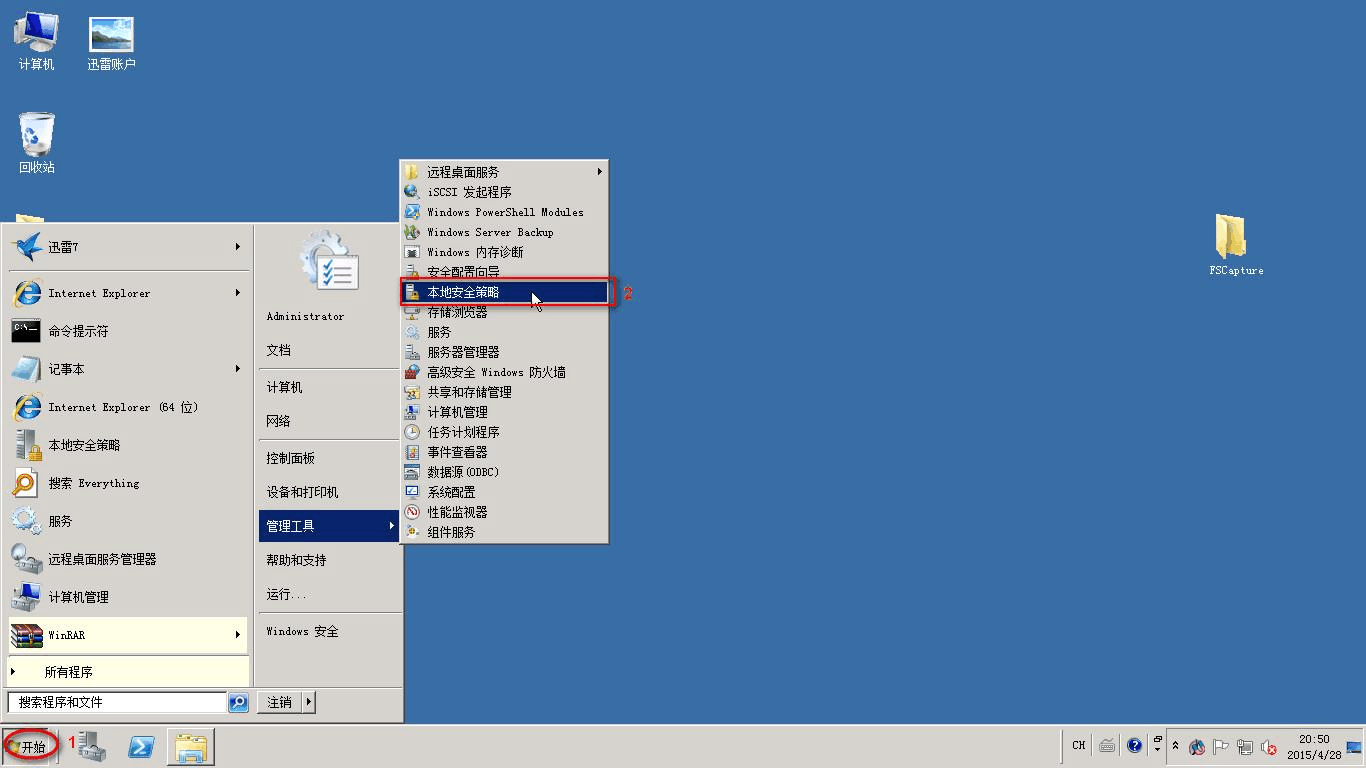
Task: Open 远程桌面服务管理器
Action: click(x=128, y=559)
